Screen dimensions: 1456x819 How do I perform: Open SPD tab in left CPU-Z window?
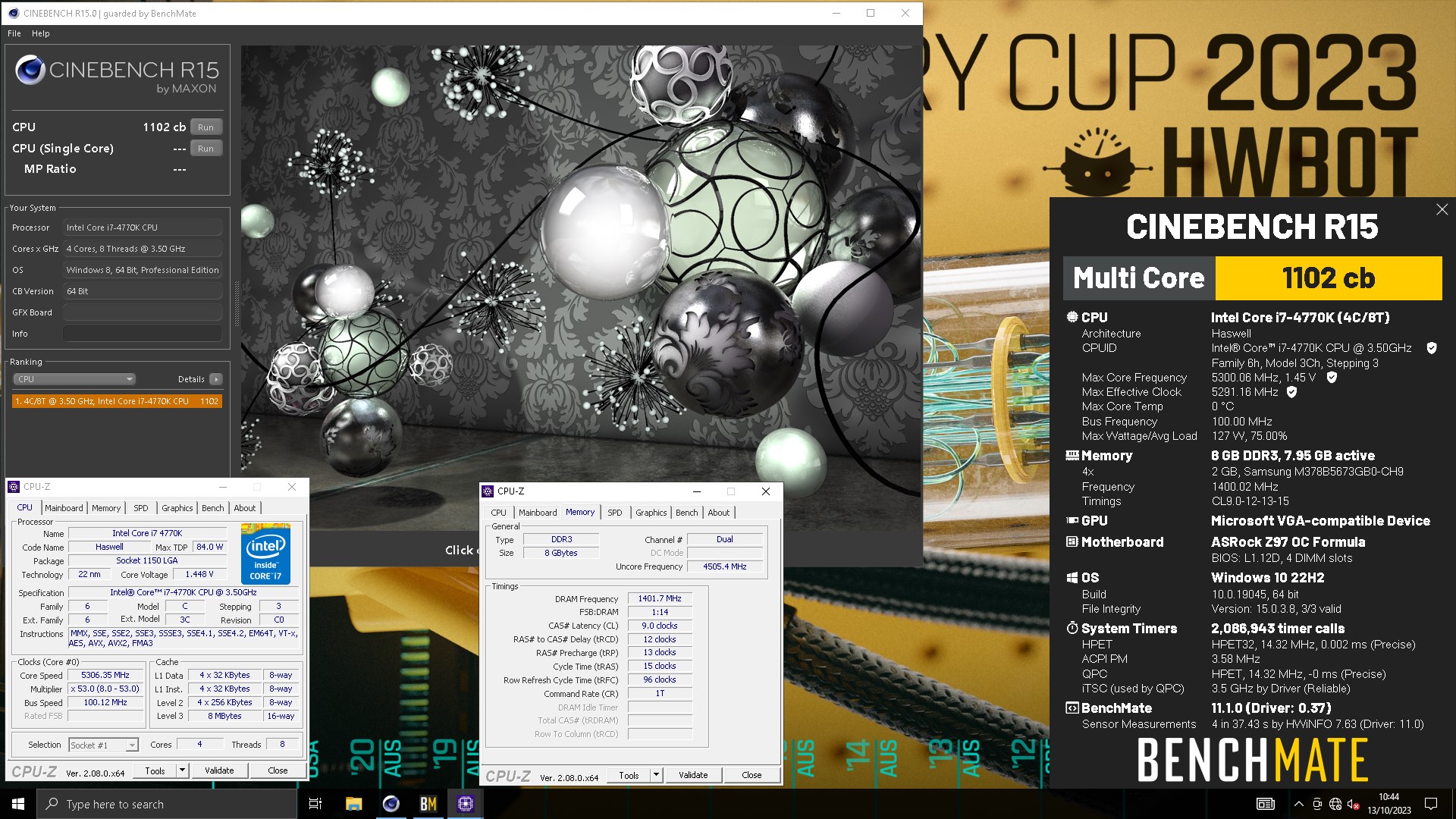141,508
